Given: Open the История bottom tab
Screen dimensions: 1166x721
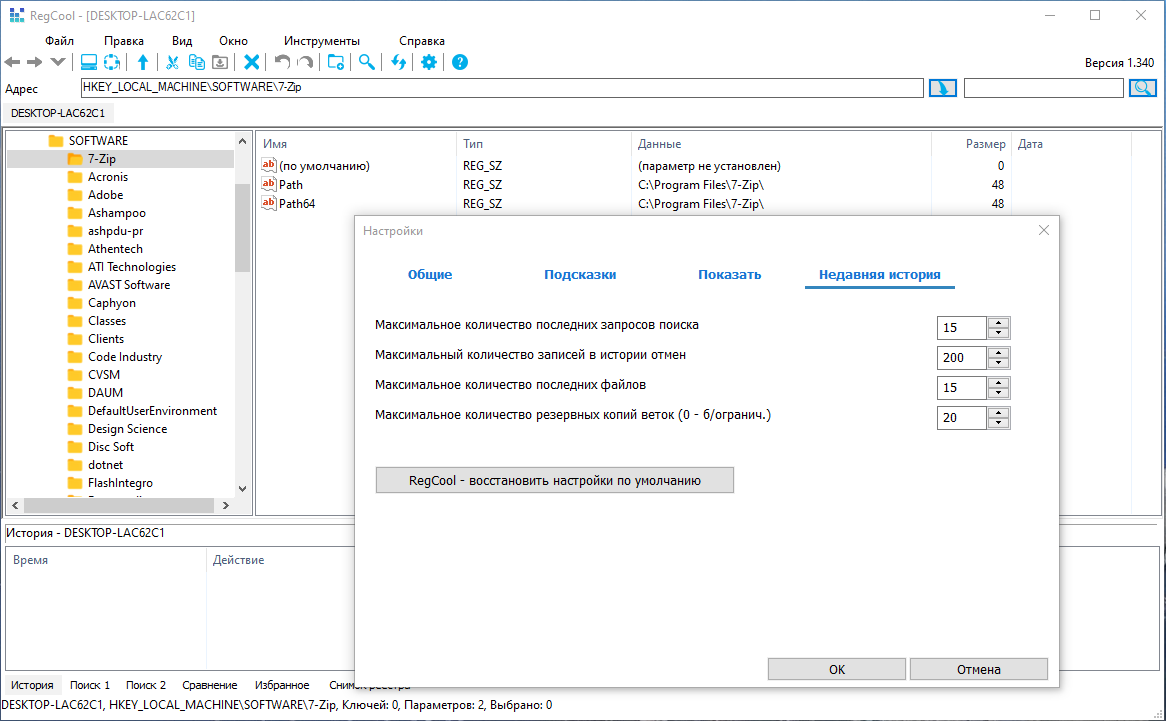Looking at the screenshot, I should coord(32,685).
